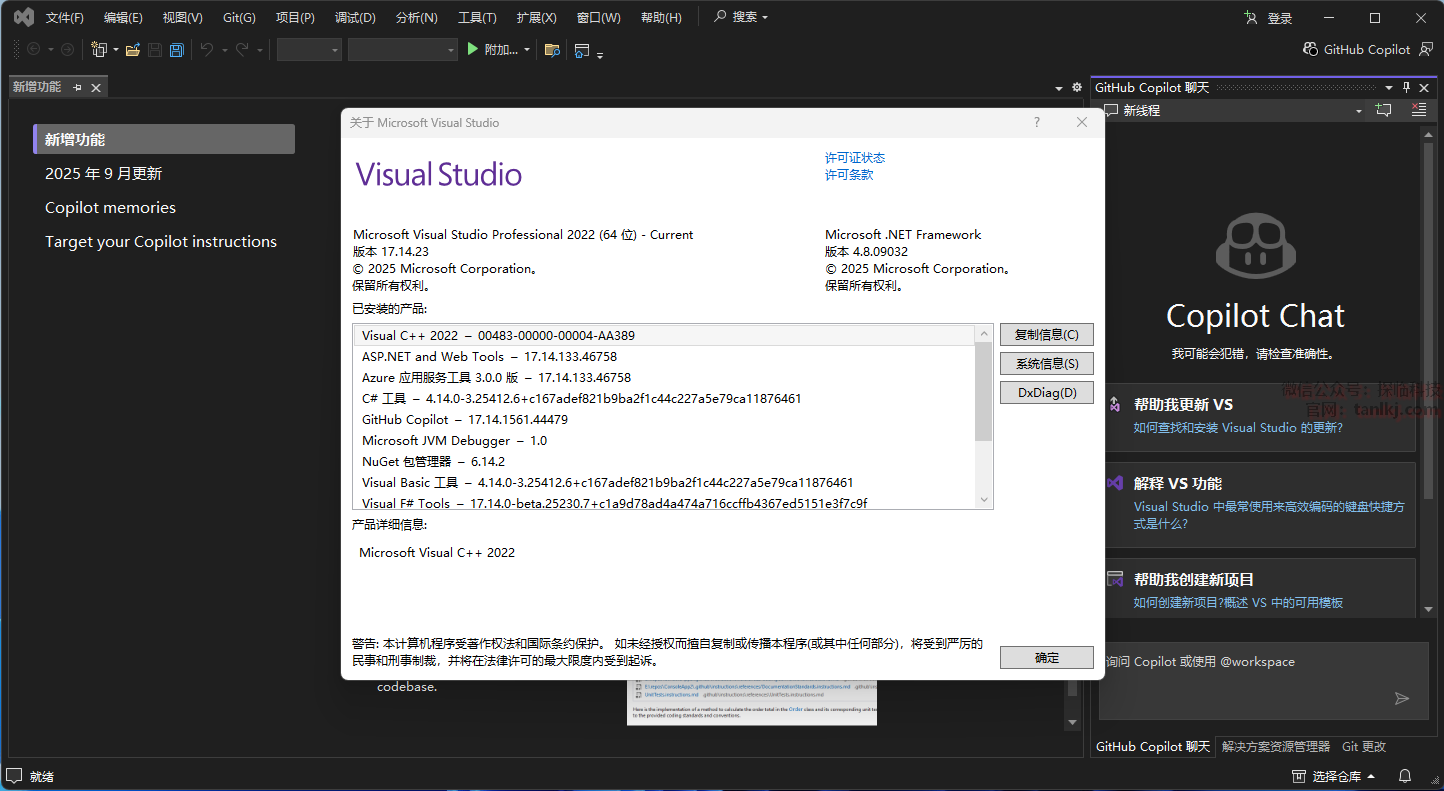Open the 调试(D) menu

point(355,17)
